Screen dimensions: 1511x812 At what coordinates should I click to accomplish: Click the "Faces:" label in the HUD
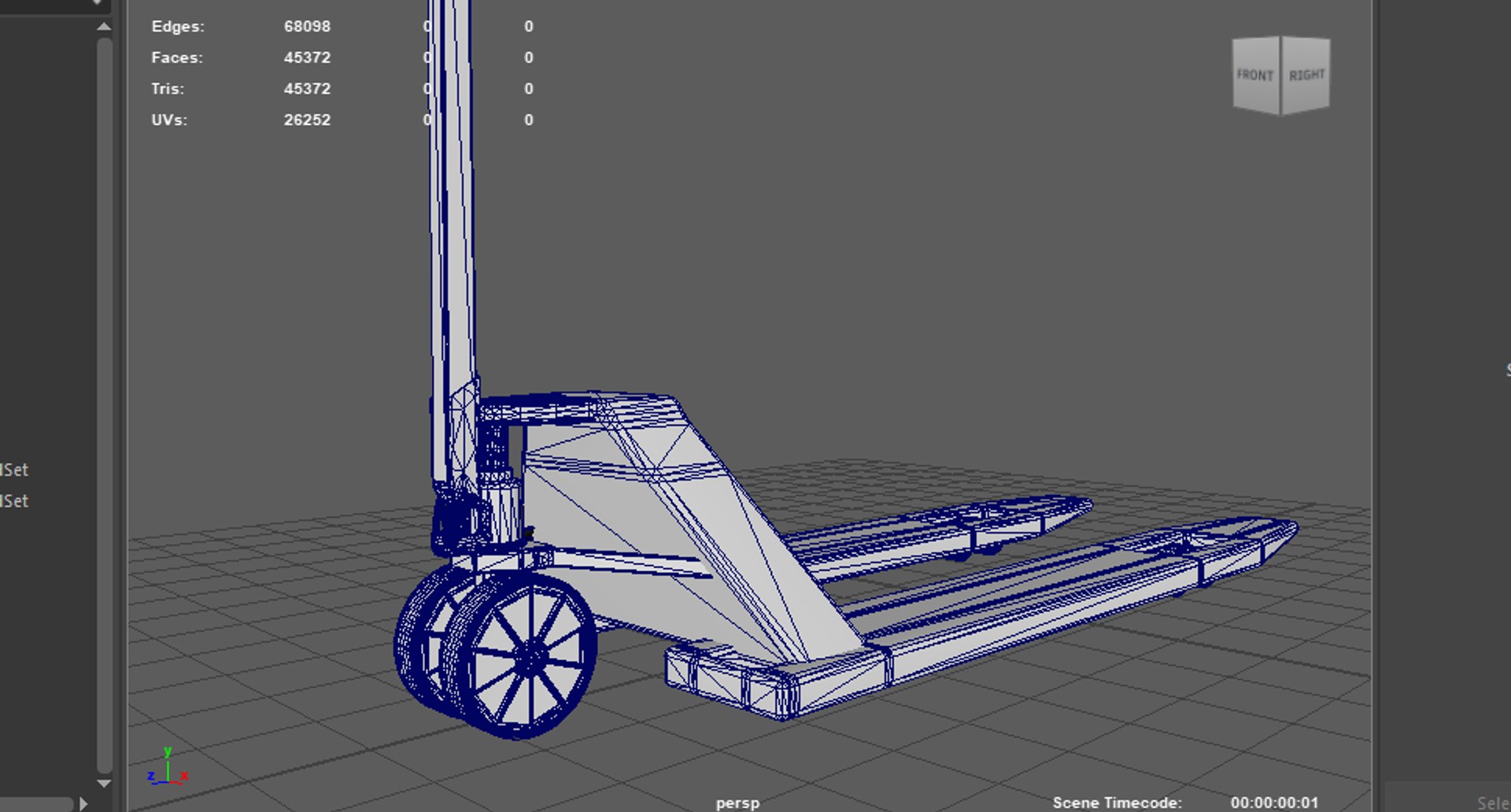[x=177, y=57]
